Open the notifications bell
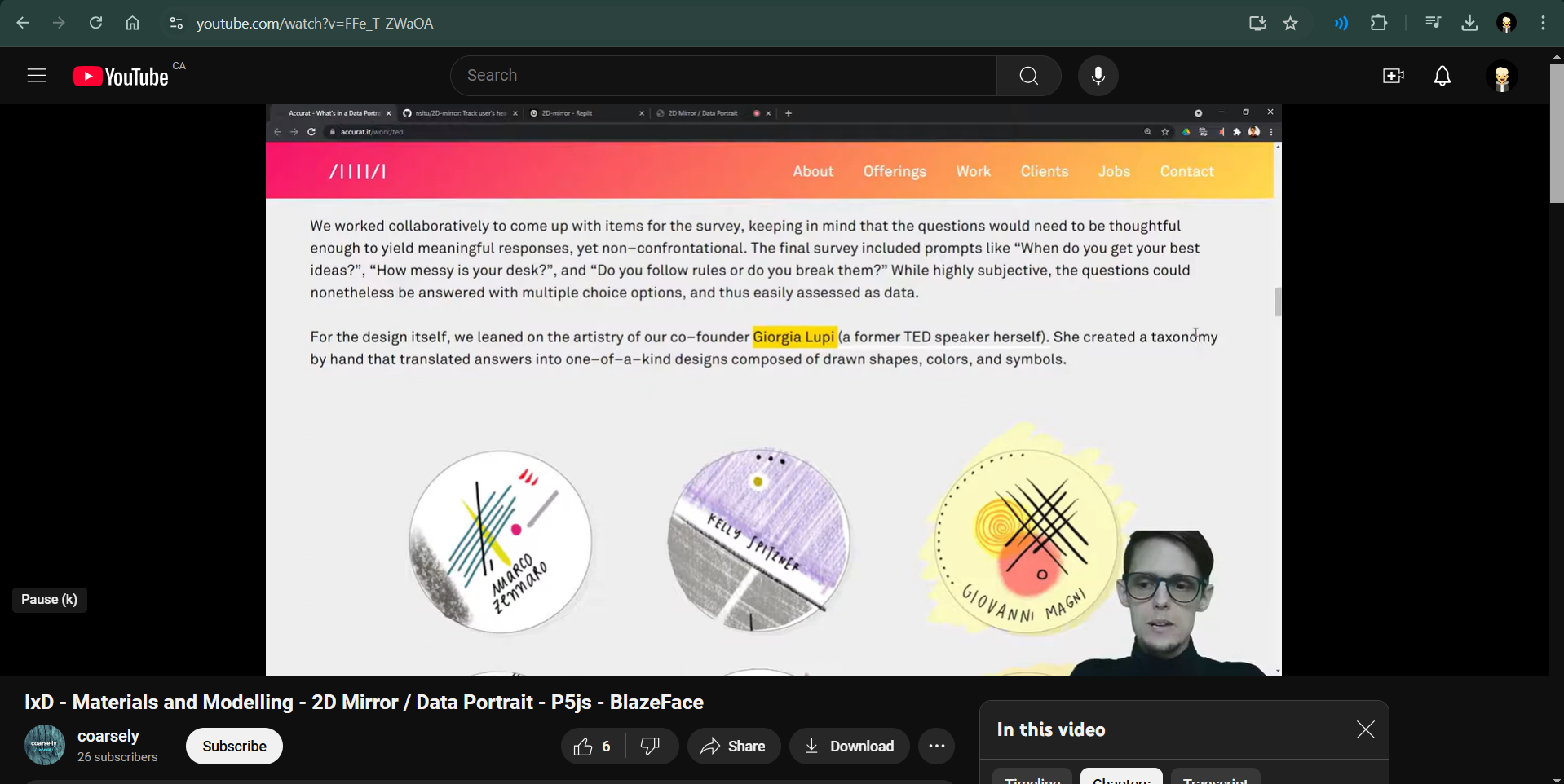Viewport: 1564px width, 784px height. click(x=1442, y=76)
